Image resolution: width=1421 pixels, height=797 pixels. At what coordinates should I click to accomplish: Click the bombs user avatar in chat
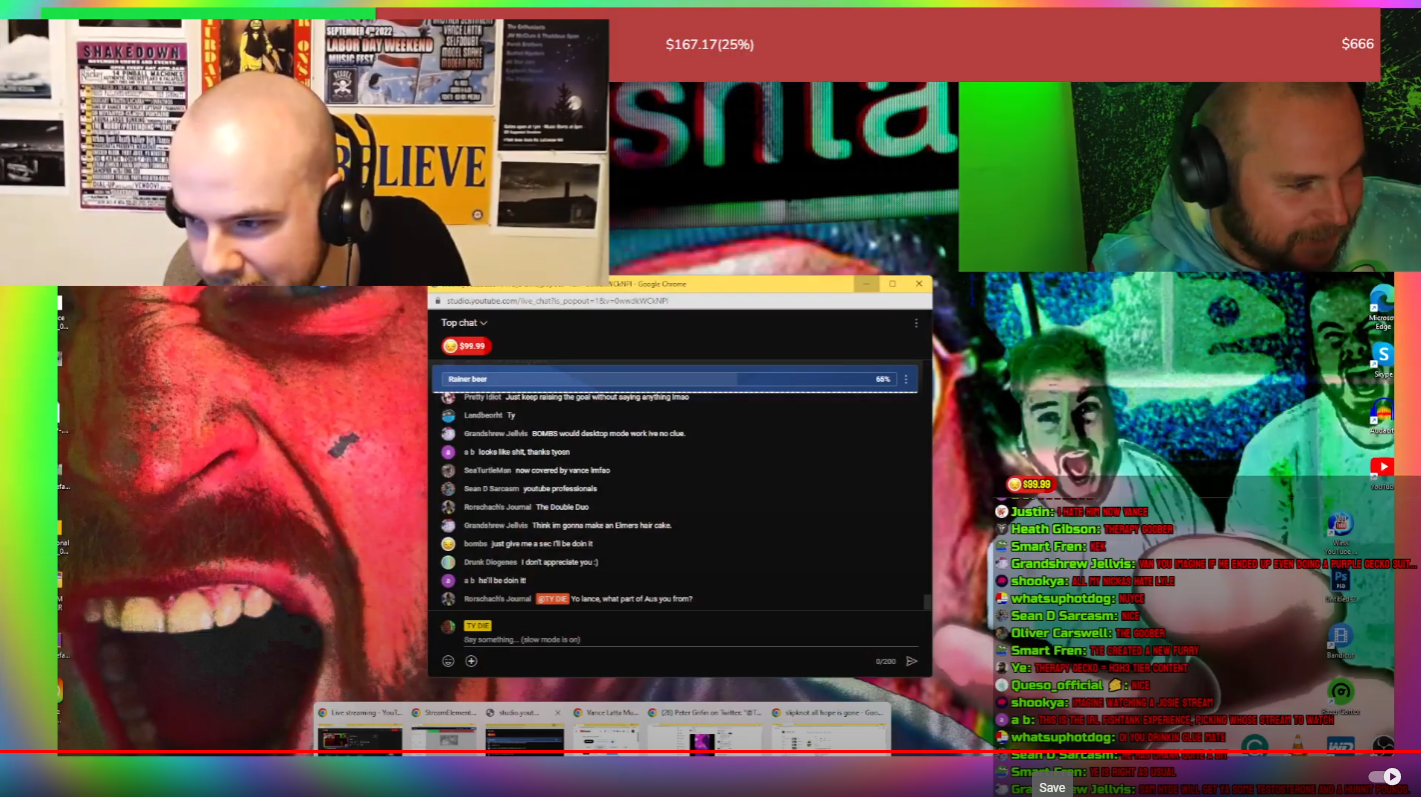coord(448,544)
